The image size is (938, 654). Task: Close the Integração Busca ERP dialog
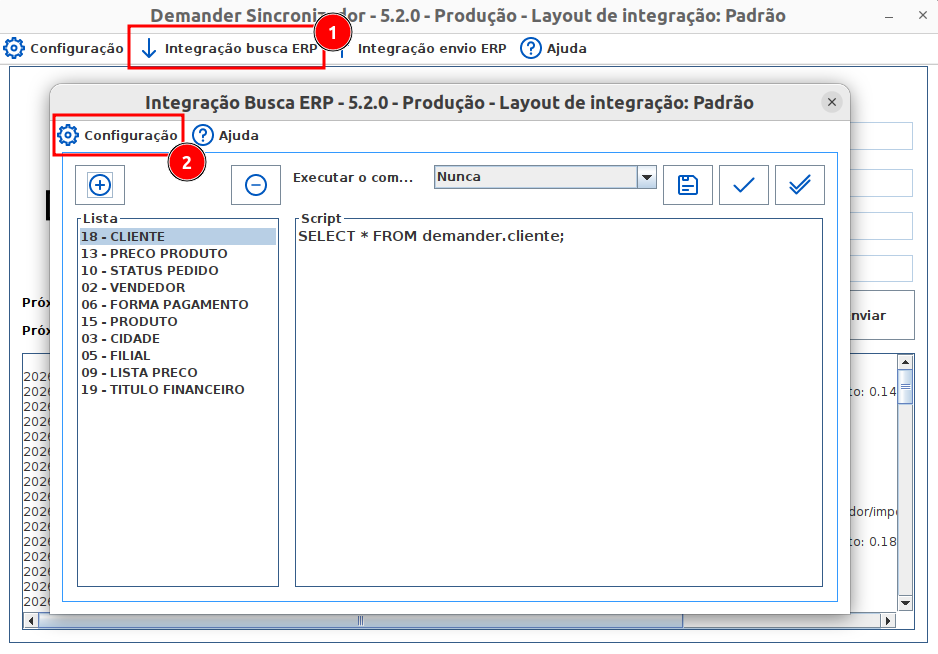[832, 102]
